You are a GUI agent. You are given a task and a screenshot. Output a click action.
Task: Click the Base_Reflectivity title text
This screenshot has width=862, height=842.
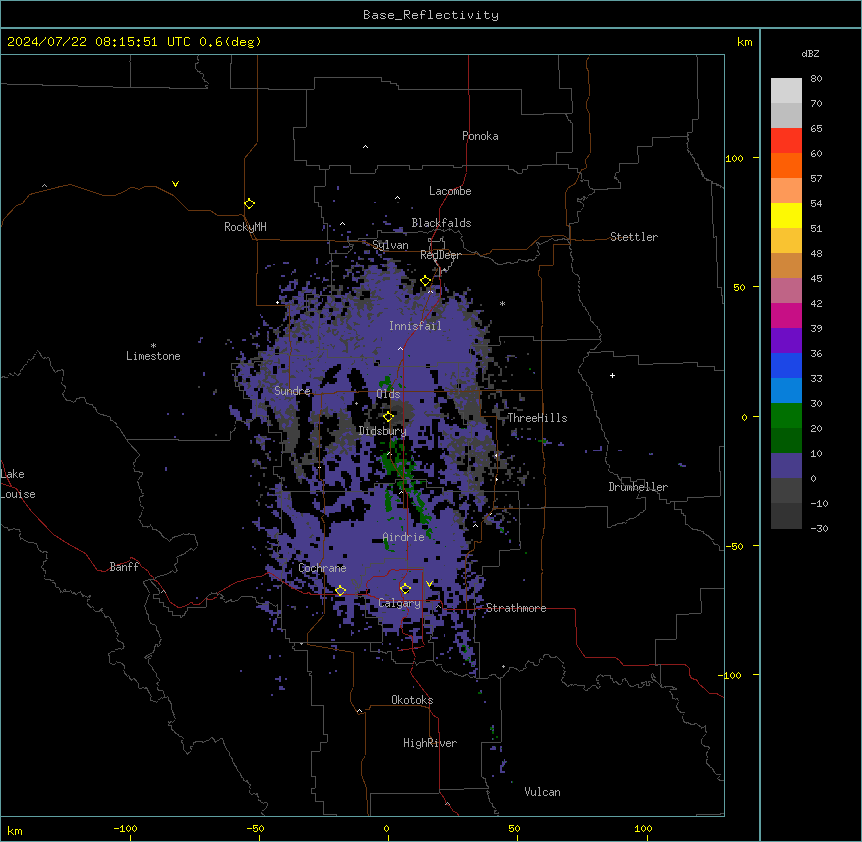(x=431, y=15)
